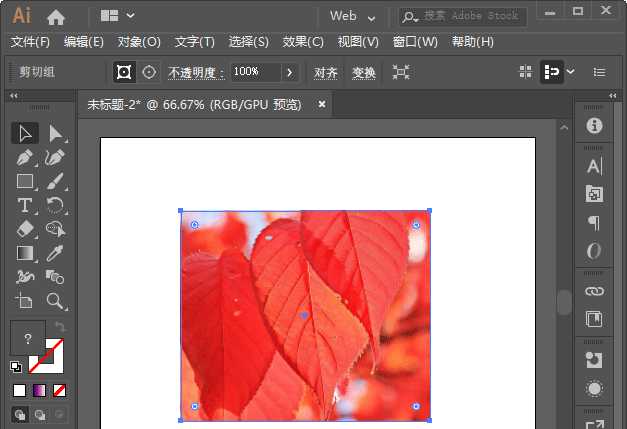Activate the Type tool
627x429 pixels.
[25, 205]
